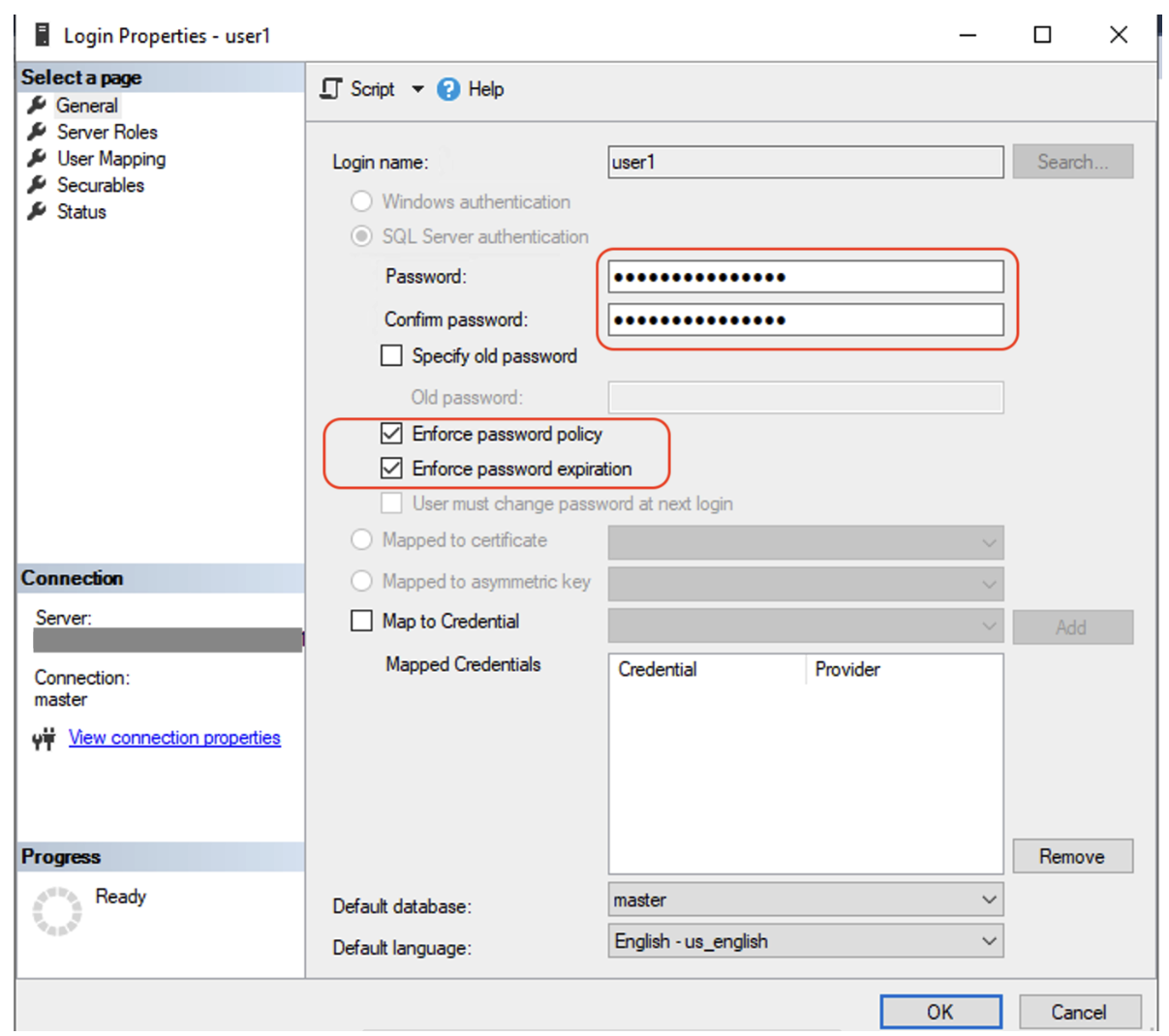Click the wrench icon beside Server Roles
Image resolution: width=1169 pixels, height=1036 pixels.
coord(37,131)
